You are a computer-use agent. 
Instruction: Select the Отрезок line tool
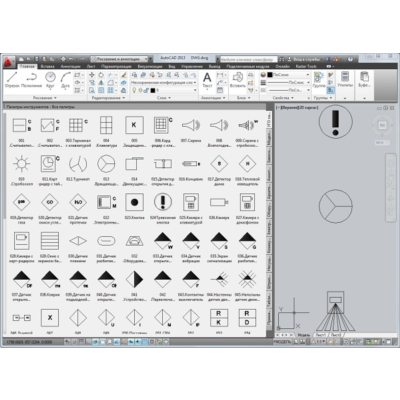click(12, 80)
